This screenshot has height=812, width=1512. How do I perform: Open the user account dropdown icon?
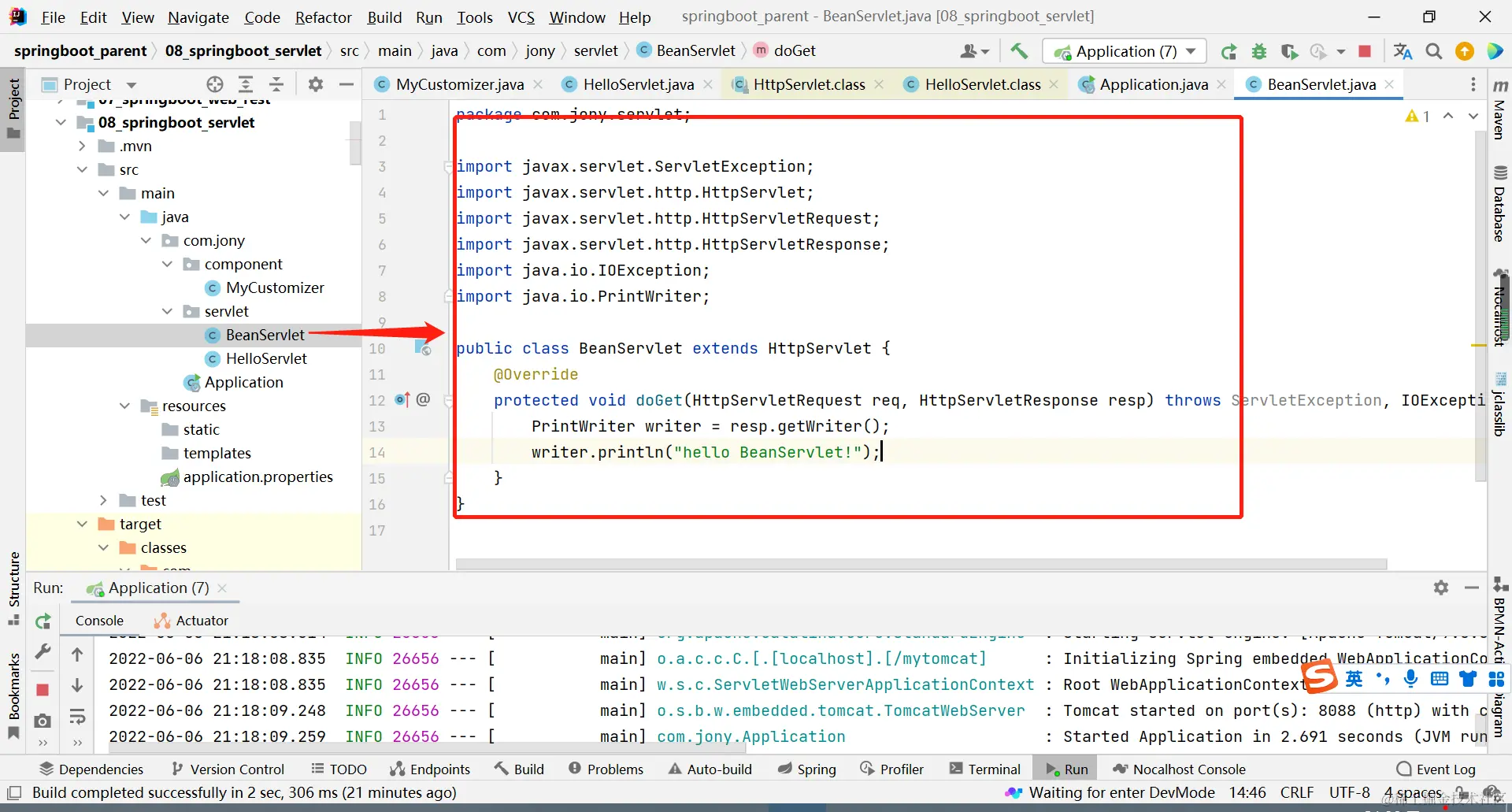(x=974, y=51)
